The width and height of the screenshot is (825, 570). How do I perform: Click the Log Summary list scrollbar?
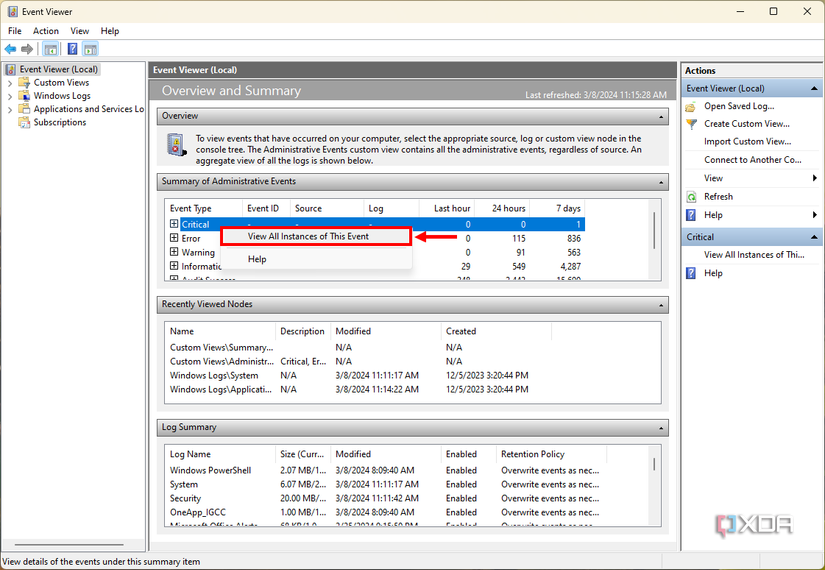[655, 466]
